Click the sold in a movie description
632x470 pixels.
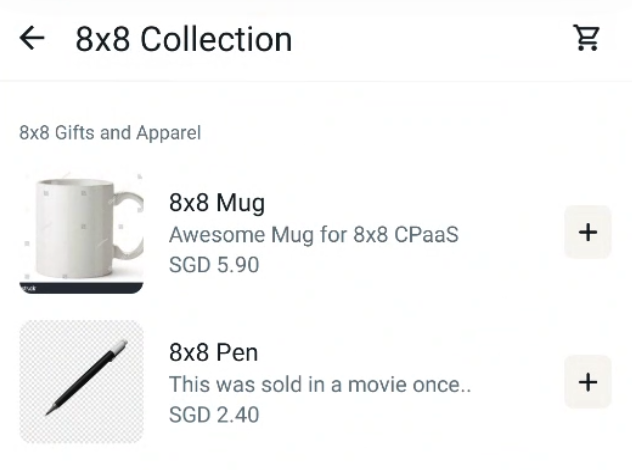(319, 384)
